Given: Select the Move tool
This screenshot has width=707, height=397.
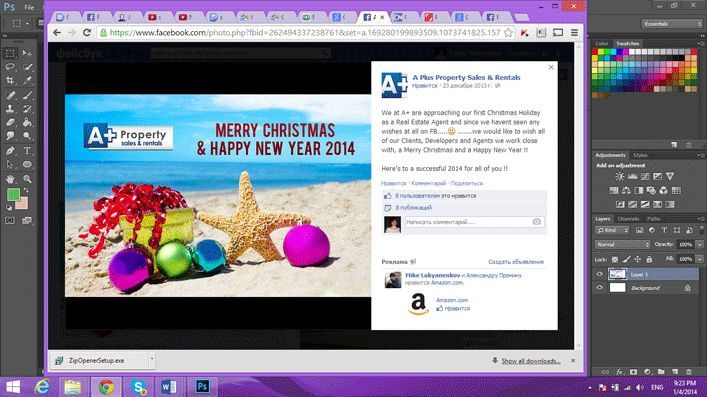Looking at the screenshot, I should [x=28, y=53].
